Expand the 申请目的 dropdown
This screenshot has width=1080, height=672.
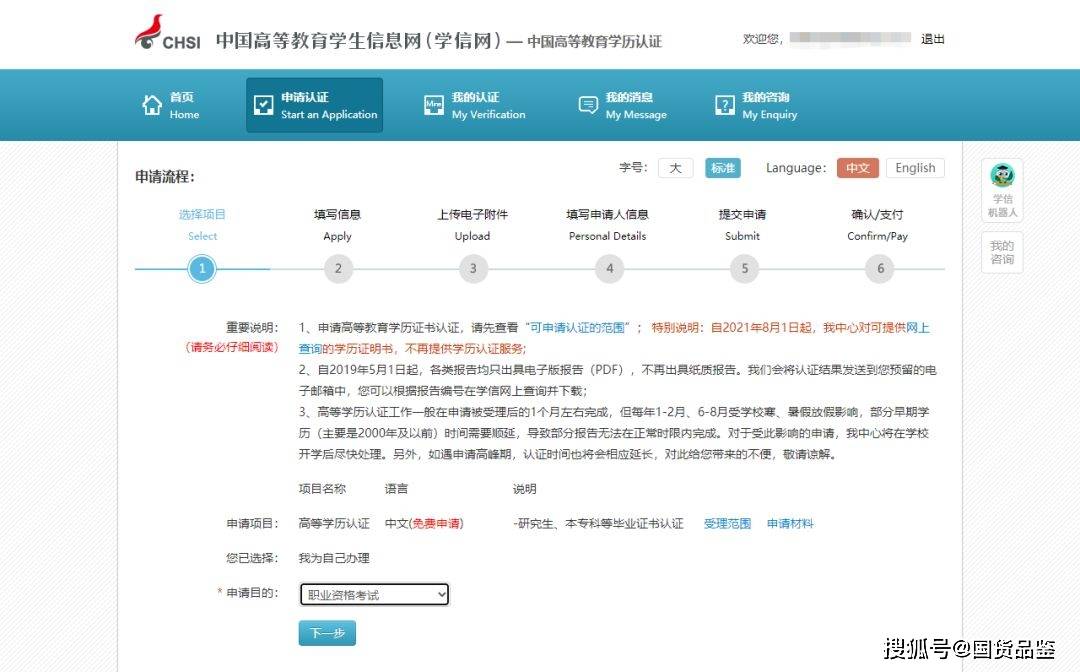pyautogui.click(x=374, y=595)
